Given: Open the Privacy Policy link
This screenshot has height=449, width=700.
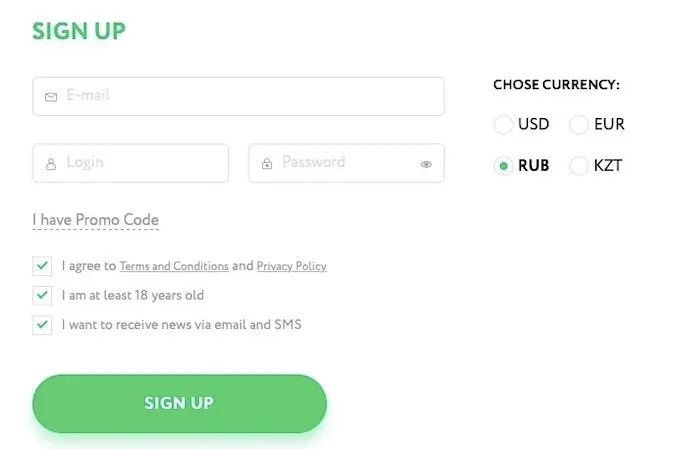Looking at the screenshot, I should click(x=291, y=267).
